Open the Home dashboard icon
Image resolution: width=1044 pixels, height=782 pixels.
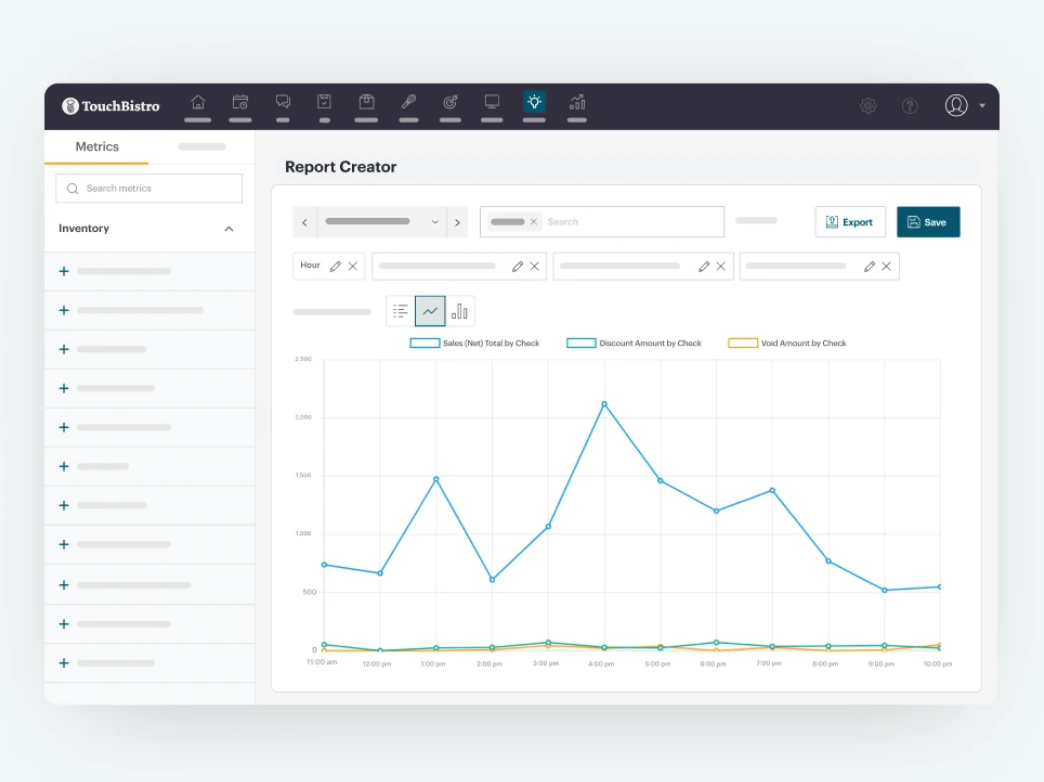[x=198, y=101]
